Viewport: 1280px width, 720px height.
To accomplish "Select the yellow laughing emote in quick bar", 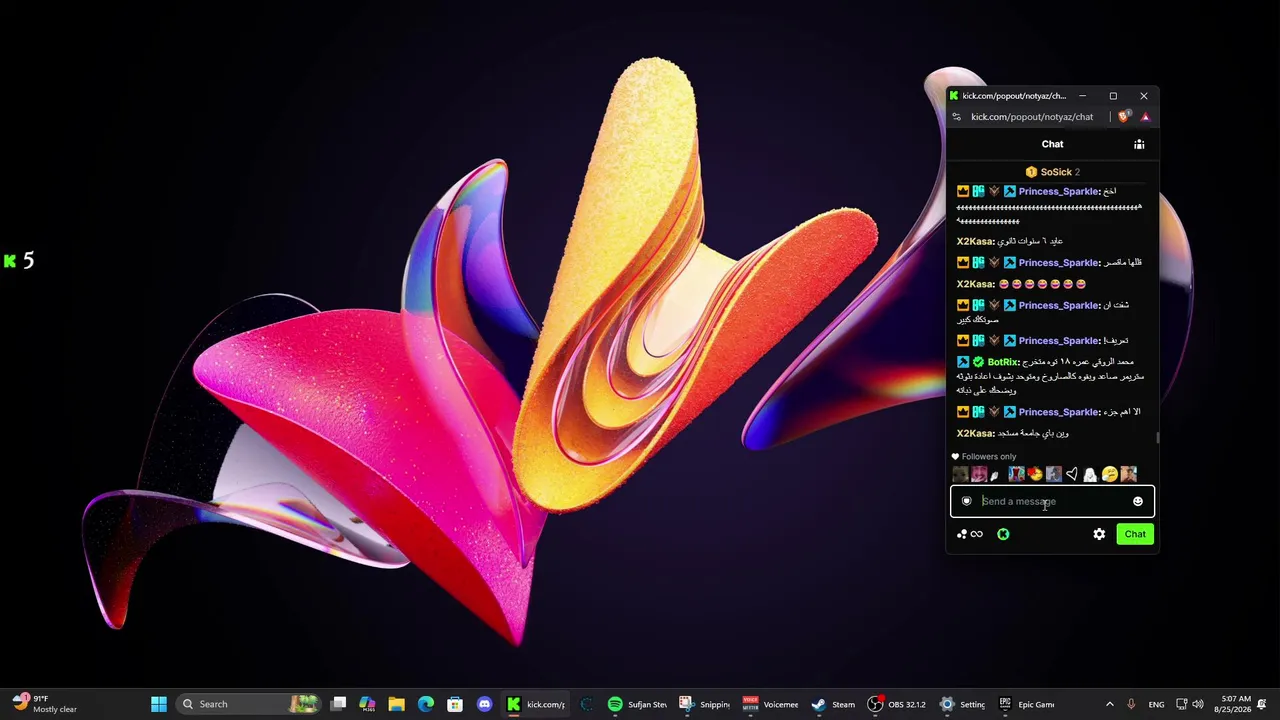I will 1109,475.
